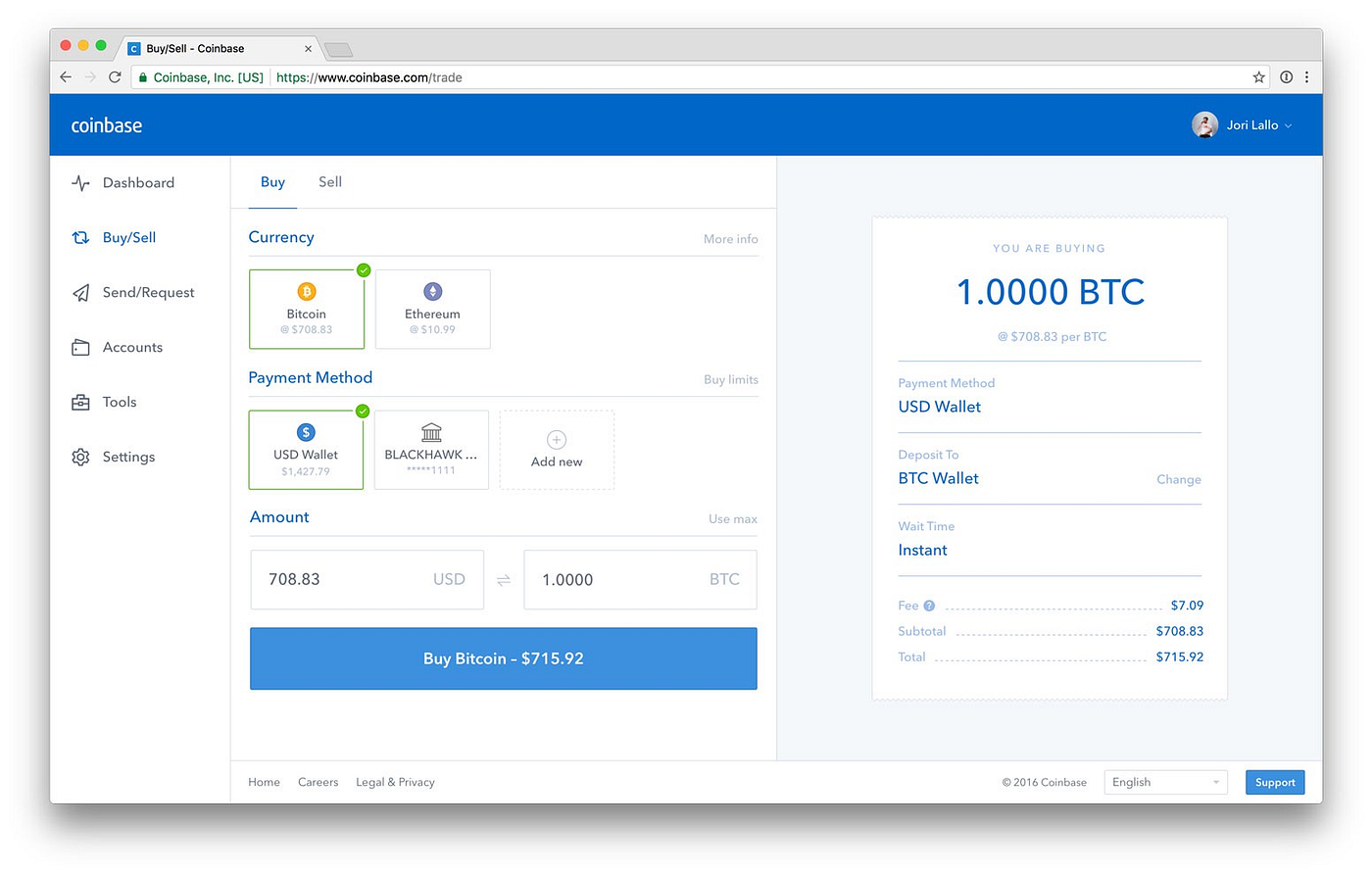Switch to the Buy tab
The width and height of the screenshot is (1372, 874).
click(x=272, y=181)
